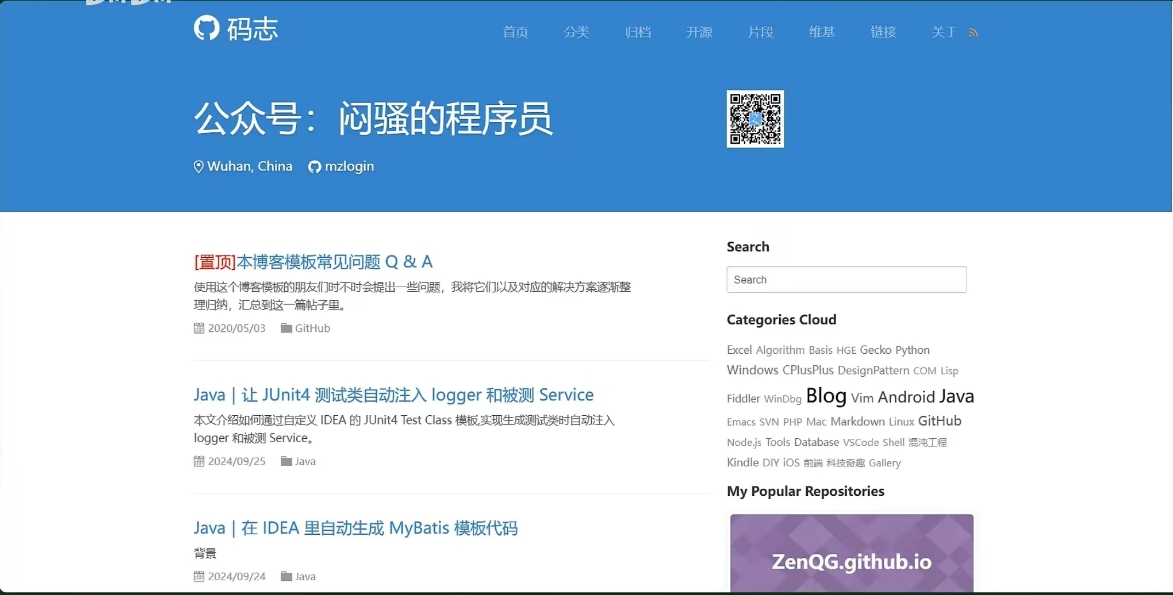Go to 片段 page

point(761,32)
